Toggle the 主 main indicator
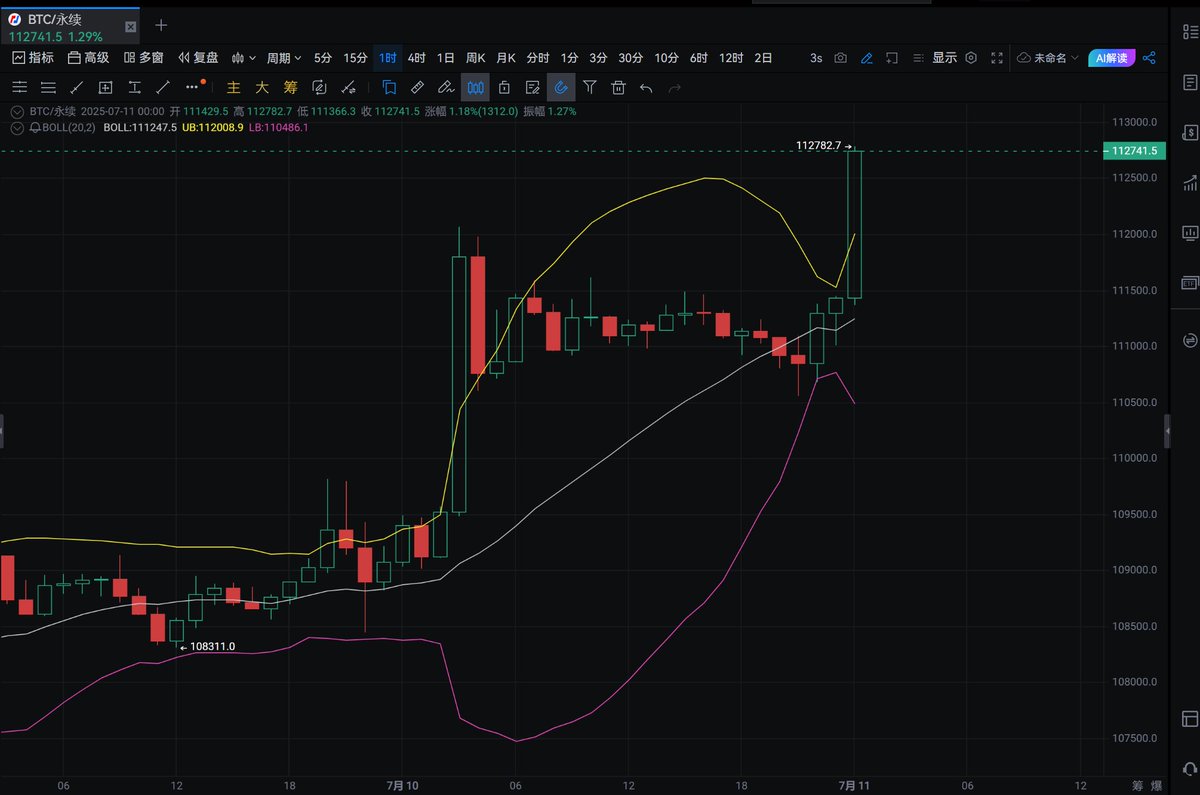 click(x=234, y=88)
